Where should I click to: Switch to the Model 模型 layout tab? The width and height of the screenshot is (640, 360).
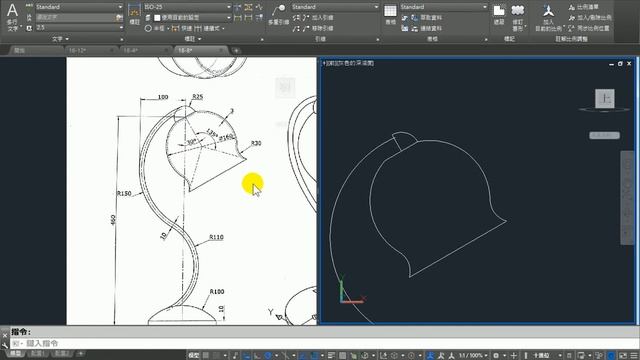16,353
